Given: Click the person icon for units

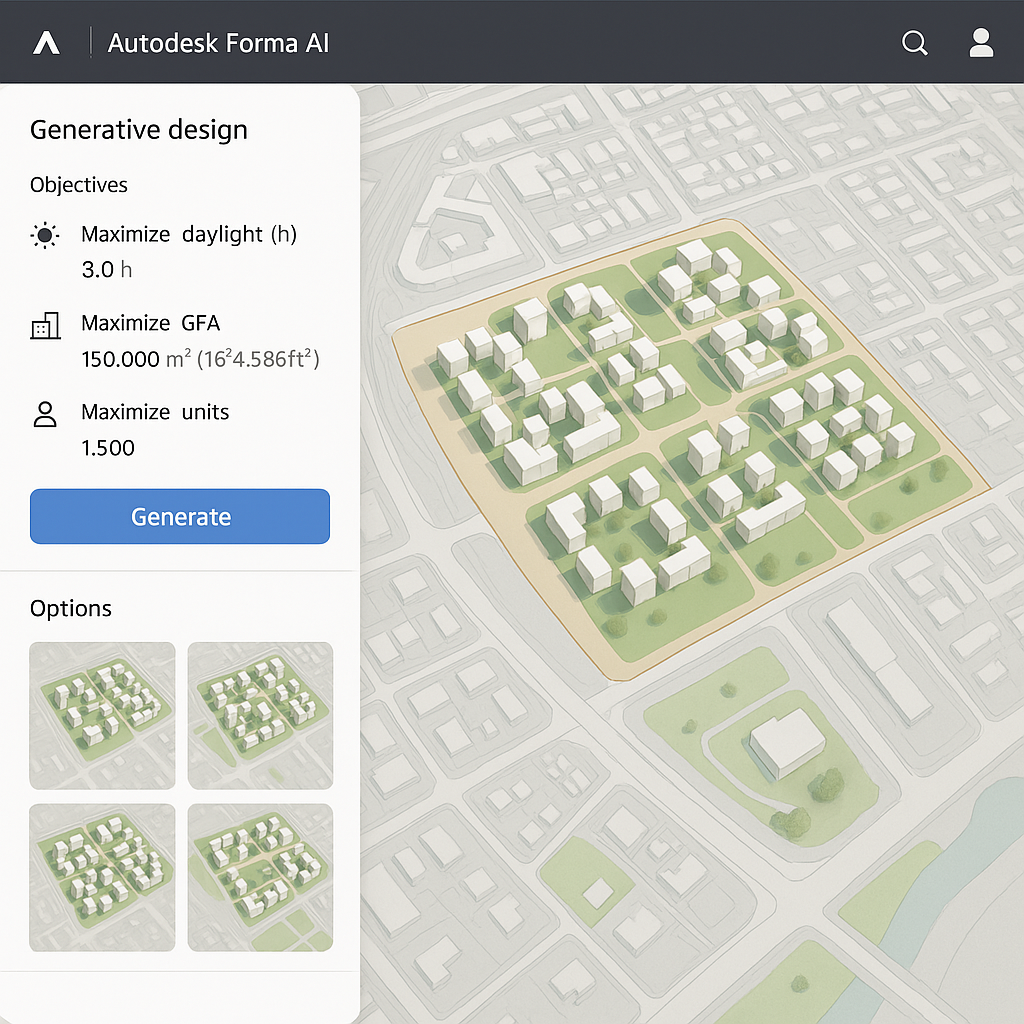Looking at the screenshot, I should (x=45, y=414).
